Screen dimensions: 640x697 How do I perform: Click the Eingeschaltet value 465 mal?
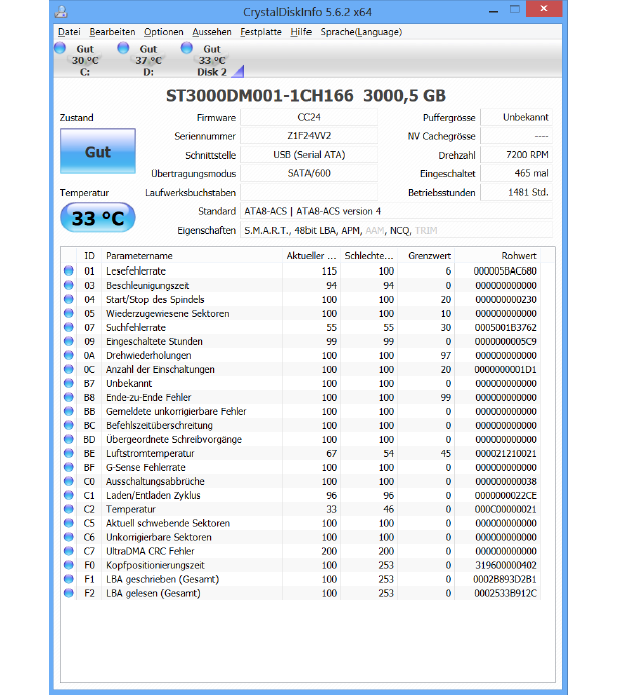[516, 173]
